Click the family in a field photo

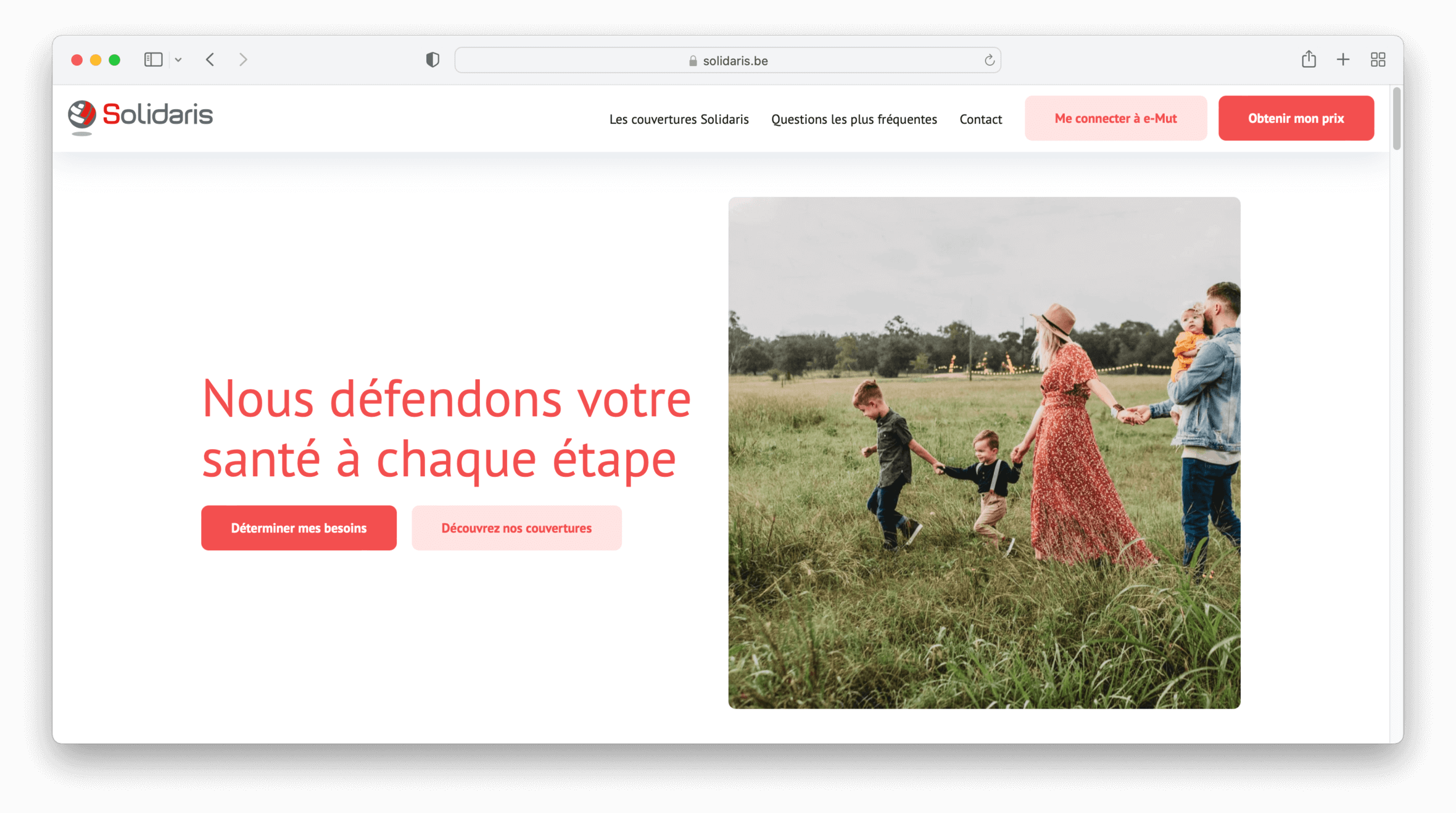984,453
